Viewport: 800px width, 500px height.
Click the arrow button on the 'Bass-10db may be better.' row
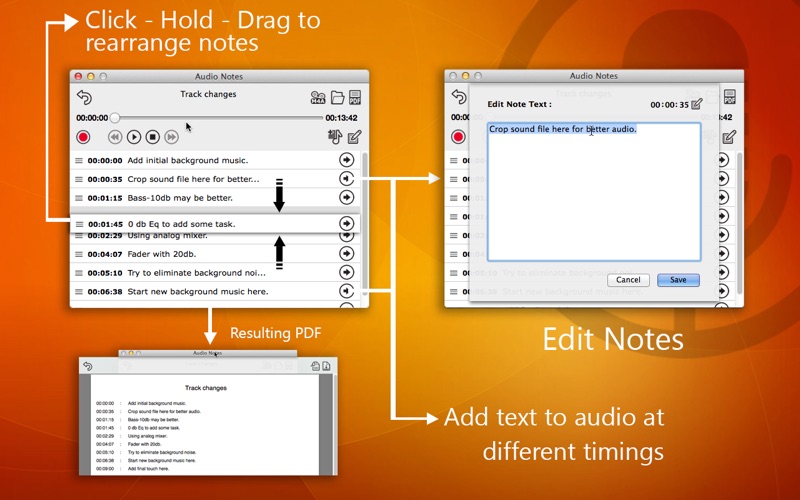tap(346, 197)
